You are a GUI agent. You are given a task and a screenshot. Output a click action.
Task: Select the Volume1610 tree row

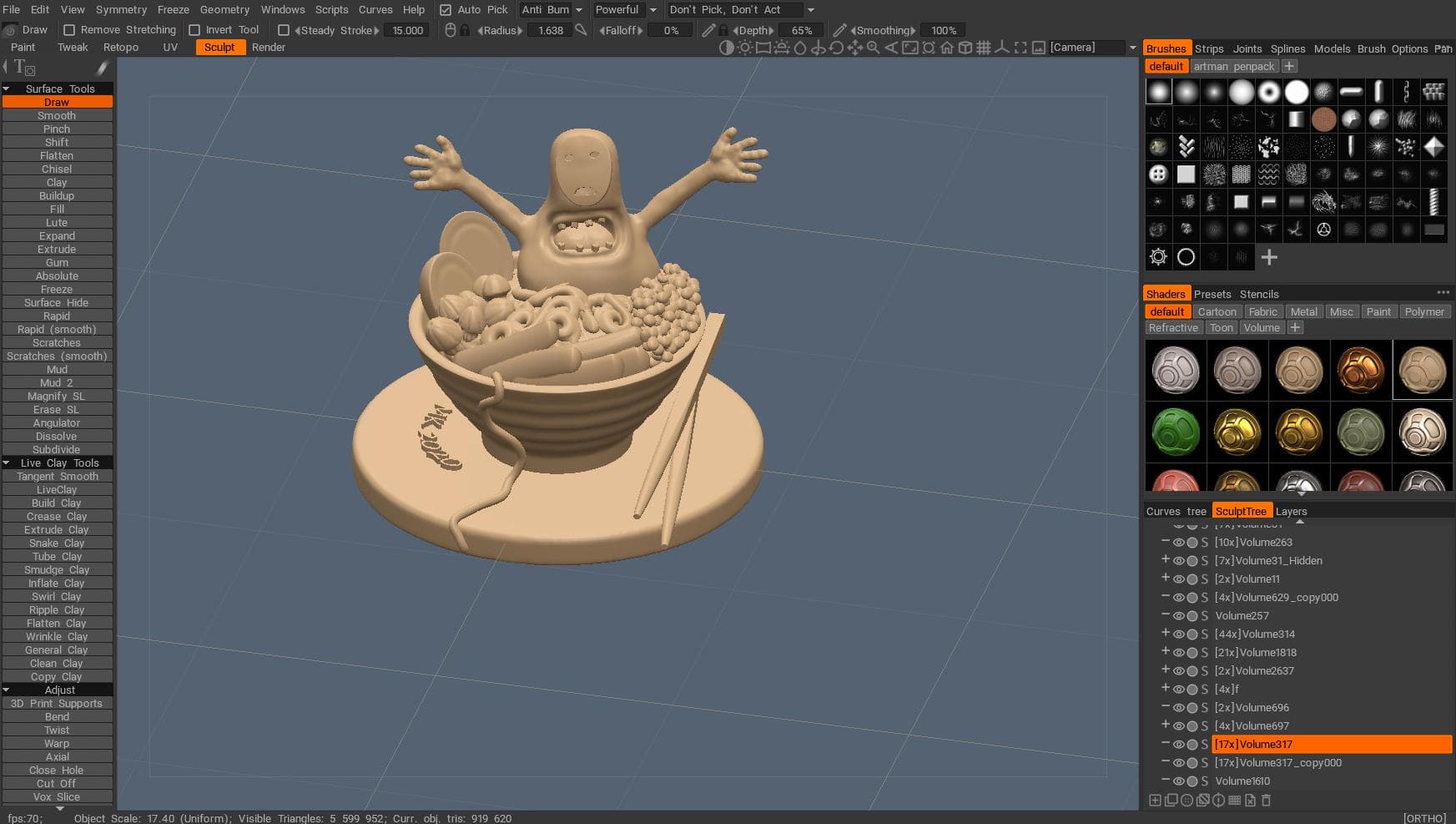click(x=1333, y=781)
